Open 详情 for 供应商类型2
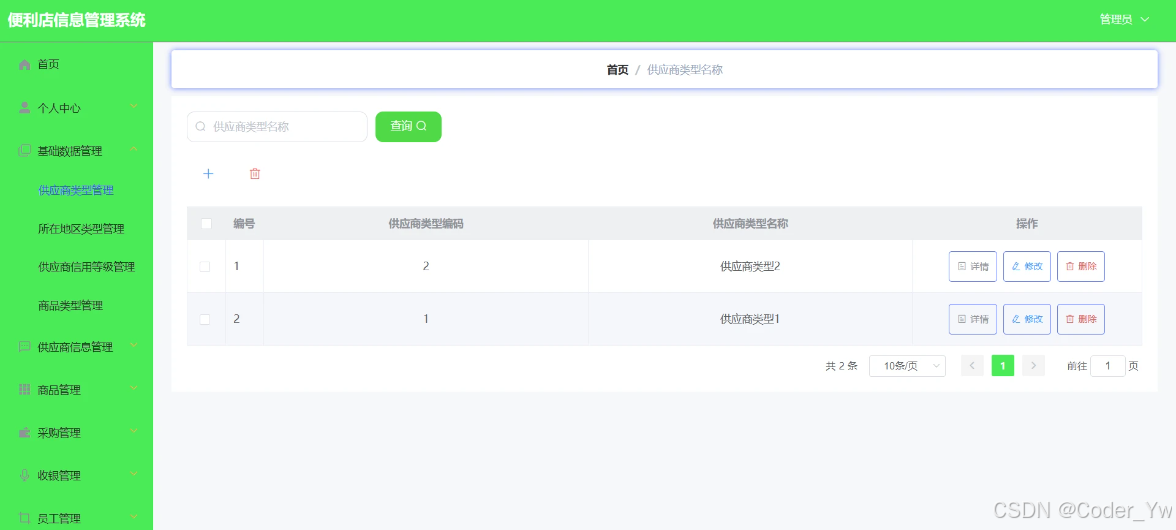Viewport: 1176px width, 530px height. (973, 266)
